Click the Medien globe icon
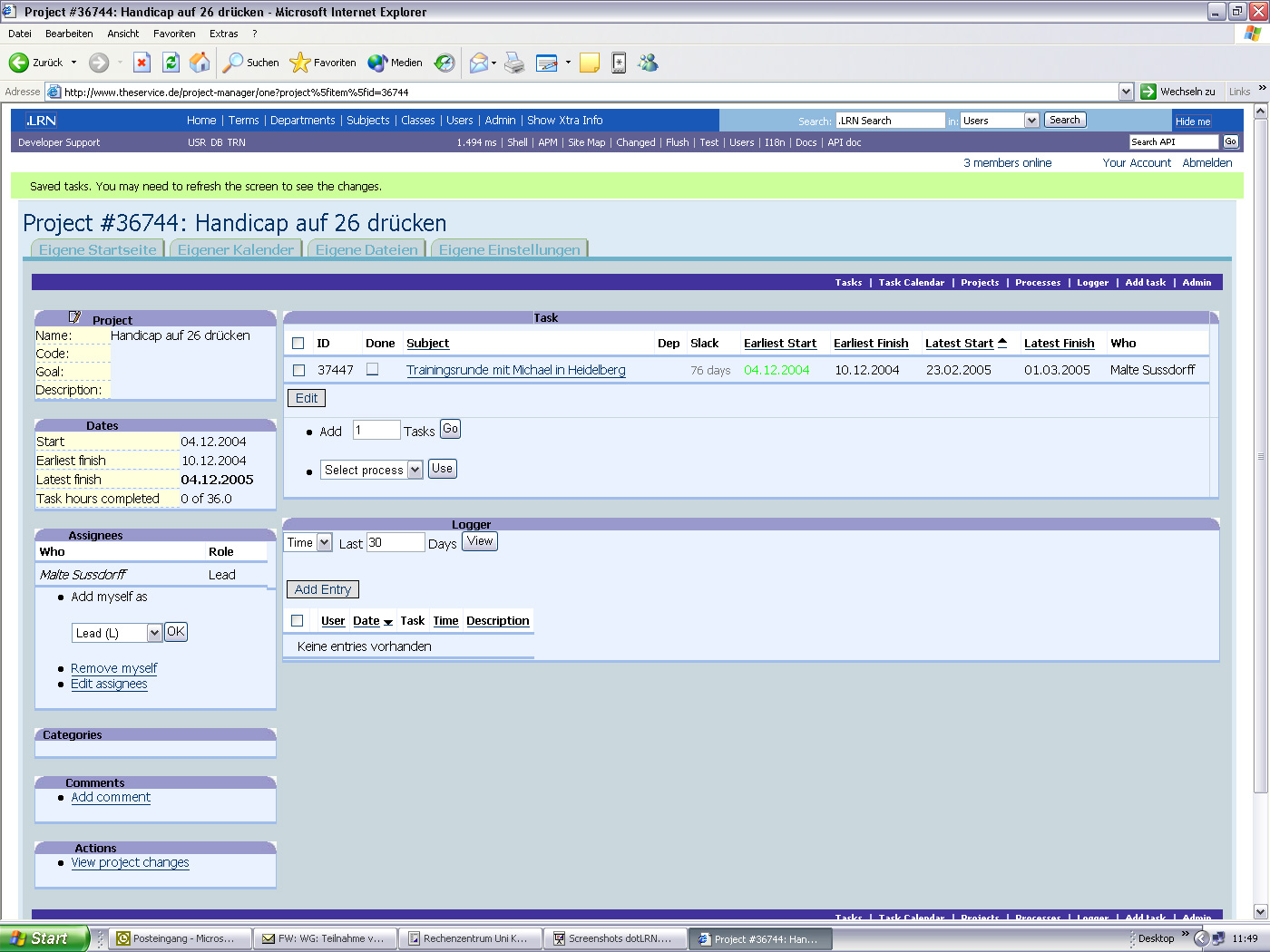1270x952 pixels. click(x=376, y=62)
